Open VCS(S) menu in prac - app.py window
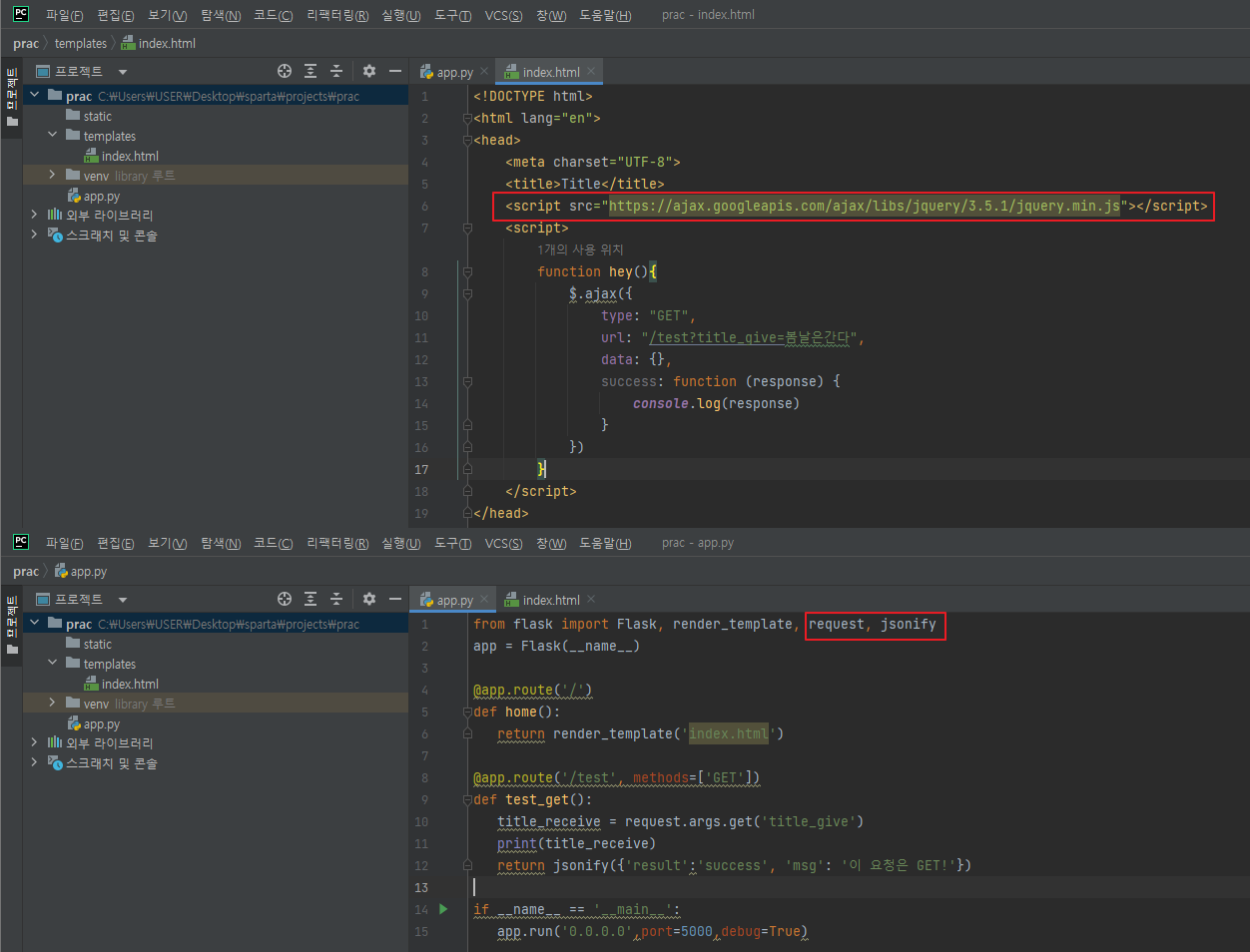 (x=503, y=543)
